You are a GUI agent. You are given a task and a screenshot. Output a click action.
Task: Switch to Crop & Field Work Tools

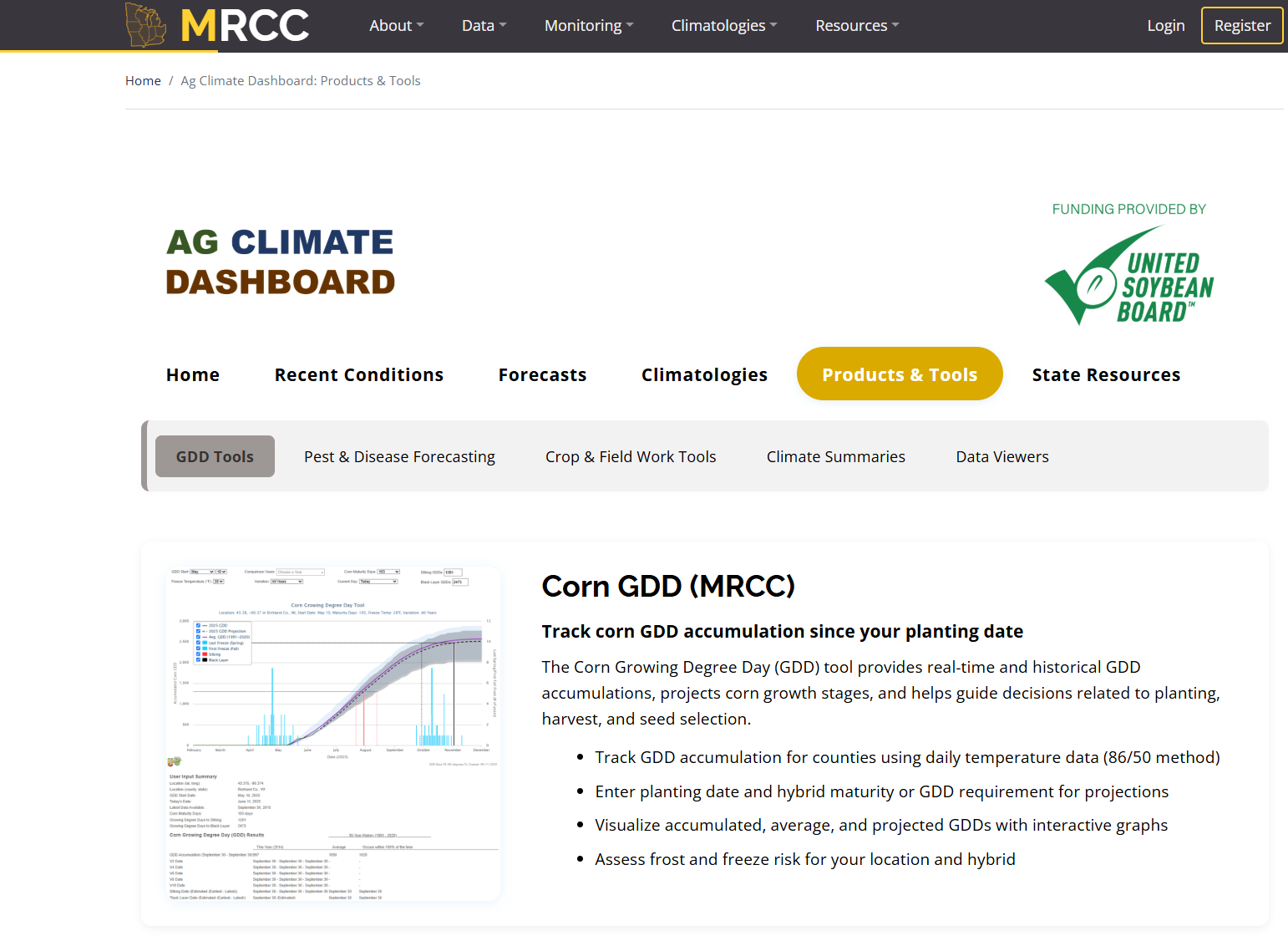click(x=631, y=457)
